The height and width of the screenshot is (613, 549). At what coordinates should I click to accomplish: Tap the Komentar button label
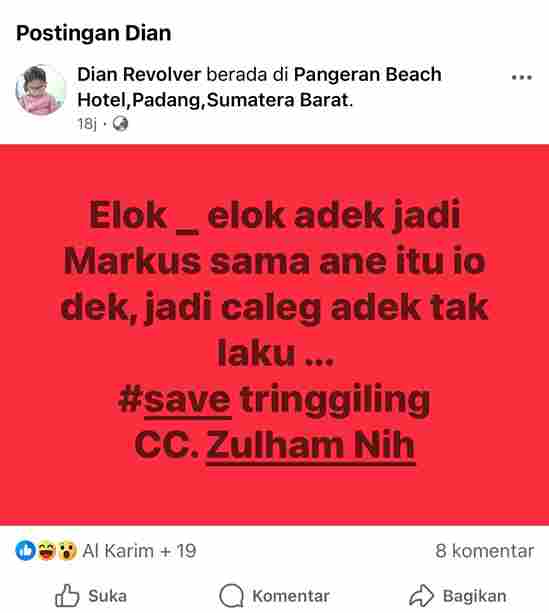(x=291, y=596)
